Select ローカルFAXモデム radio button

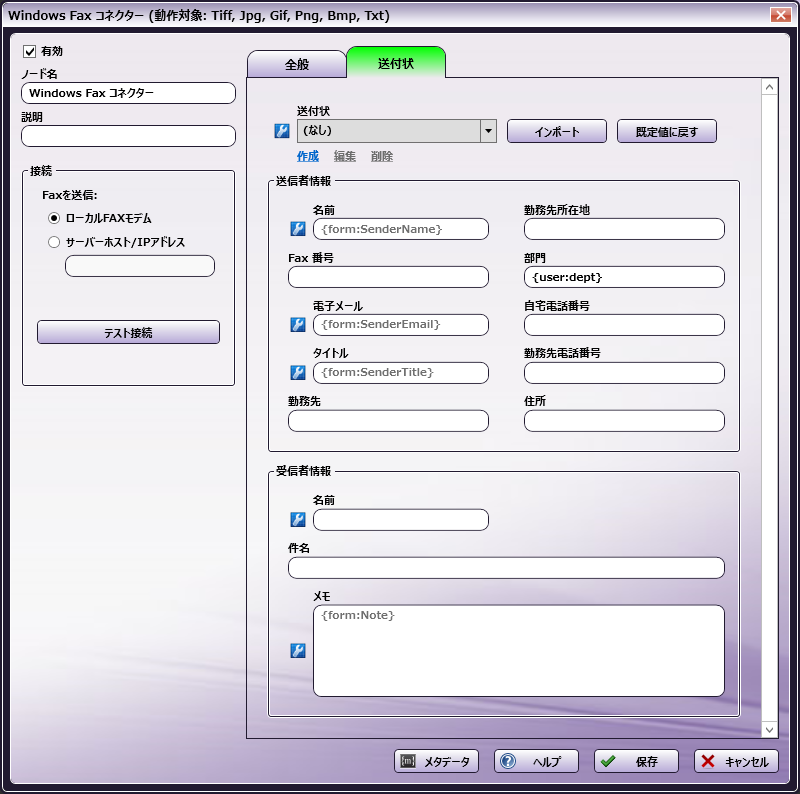pos(54,218)
